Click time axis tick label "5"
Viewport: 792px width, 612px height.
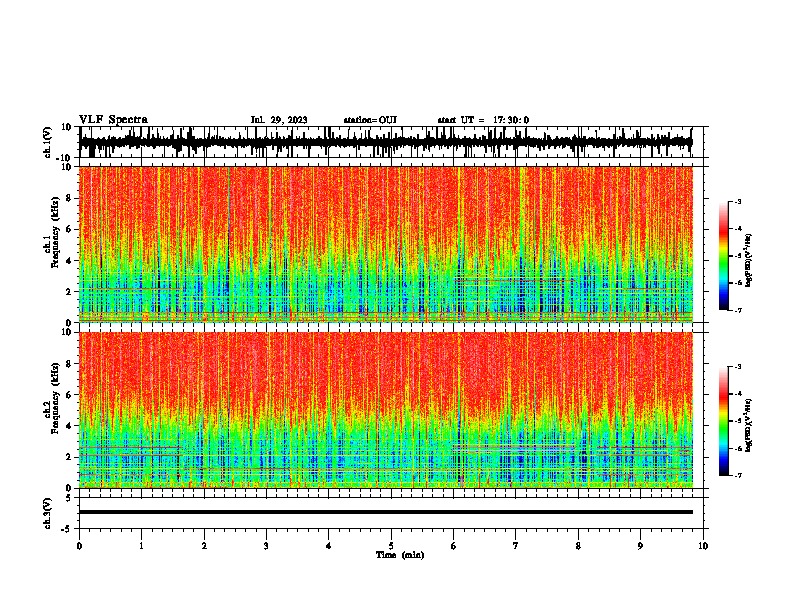[x=391, y=546]
